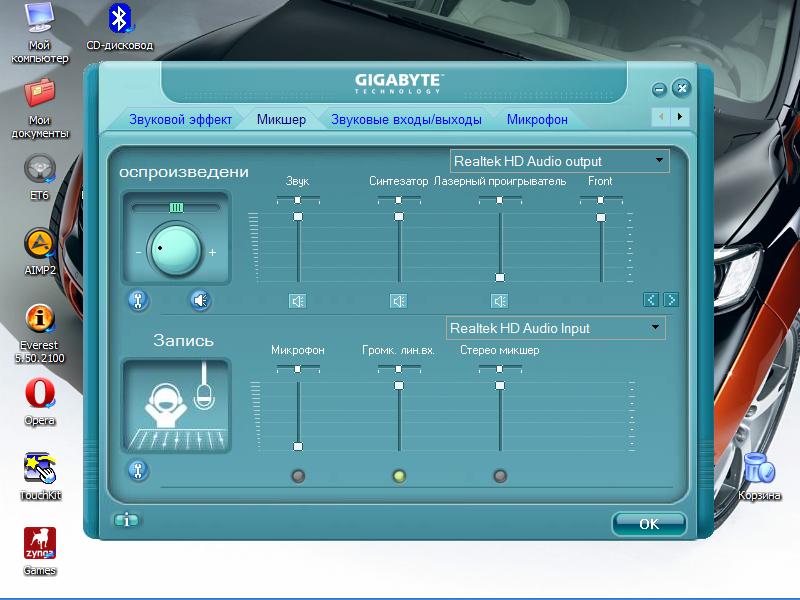Image resolution: width=800 pixels, height=600 pixels.
Task: Show previous tabs with left arrow
Action: coord(661,117)
